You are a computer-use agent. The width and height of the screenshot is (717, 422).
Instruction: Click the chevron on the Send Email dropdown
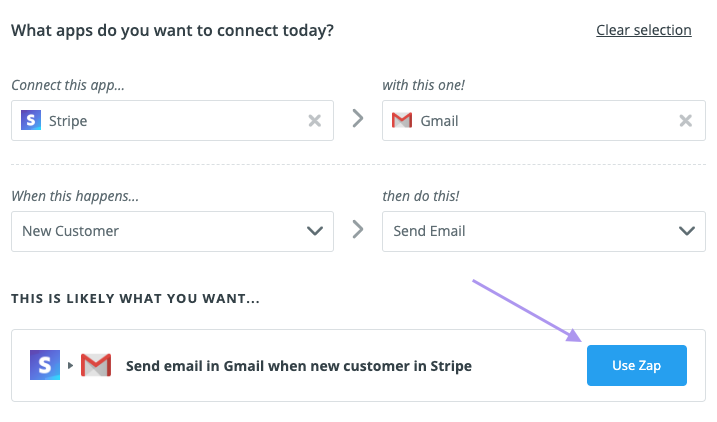686,231
